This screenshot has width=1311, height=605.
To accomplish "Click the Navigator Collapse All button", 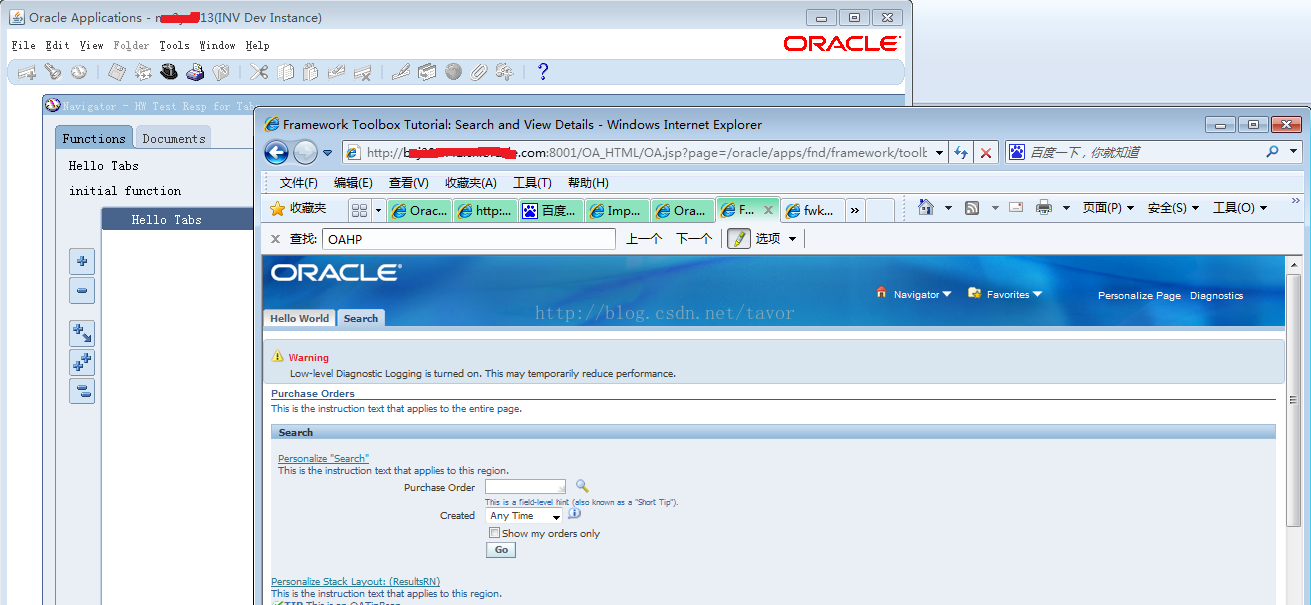I will pos(82,391).
